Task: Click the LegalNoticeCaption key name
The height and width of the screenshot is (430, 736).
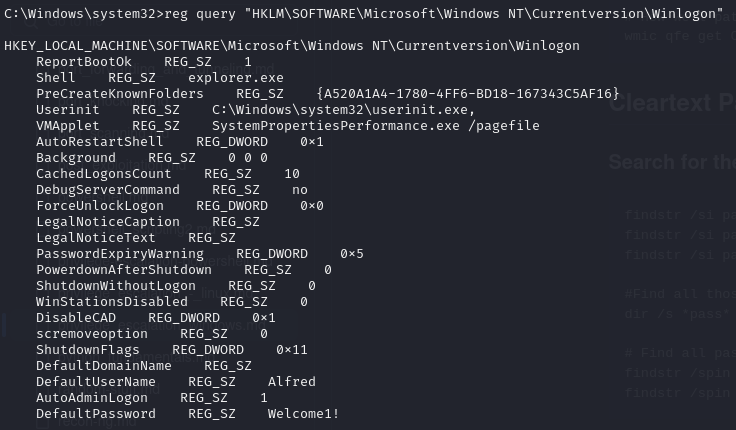Action: [x=108, y=222]
